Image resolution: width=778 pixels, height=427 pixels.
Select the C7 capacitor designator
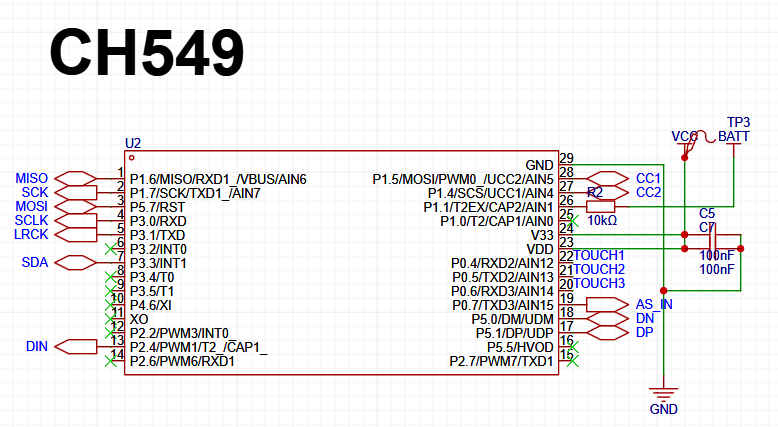707,227
